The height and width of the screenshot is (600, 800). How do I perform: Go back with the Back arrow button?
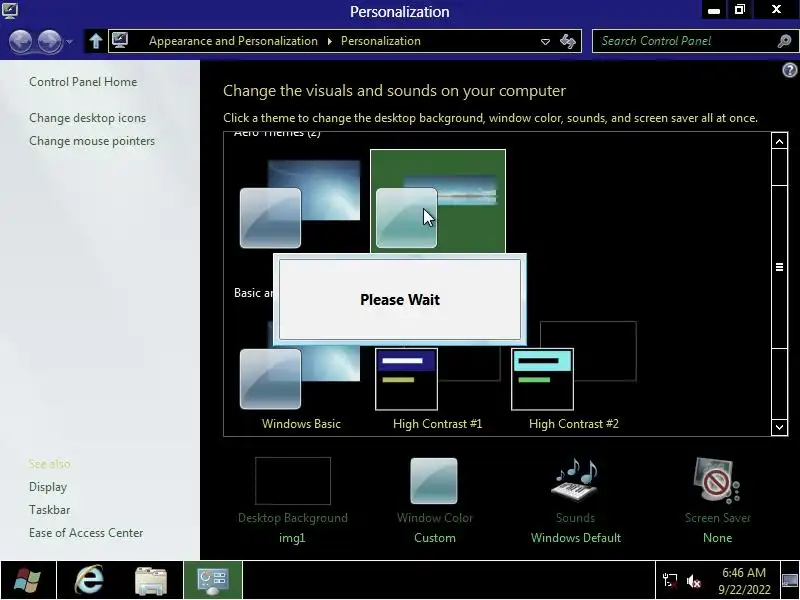coord(20,41)
